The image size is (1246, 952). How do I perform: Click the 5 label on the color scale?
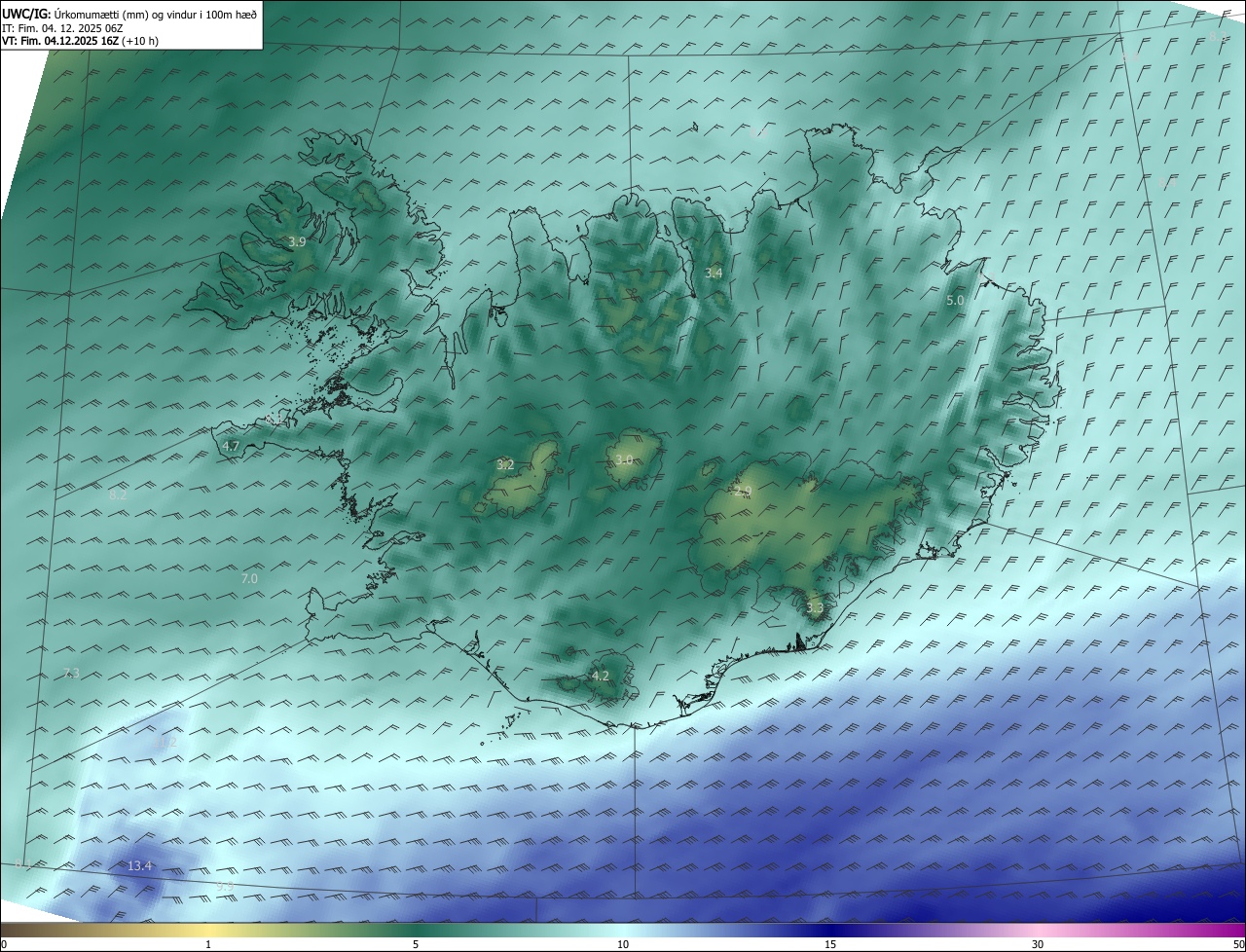point(416,944)
